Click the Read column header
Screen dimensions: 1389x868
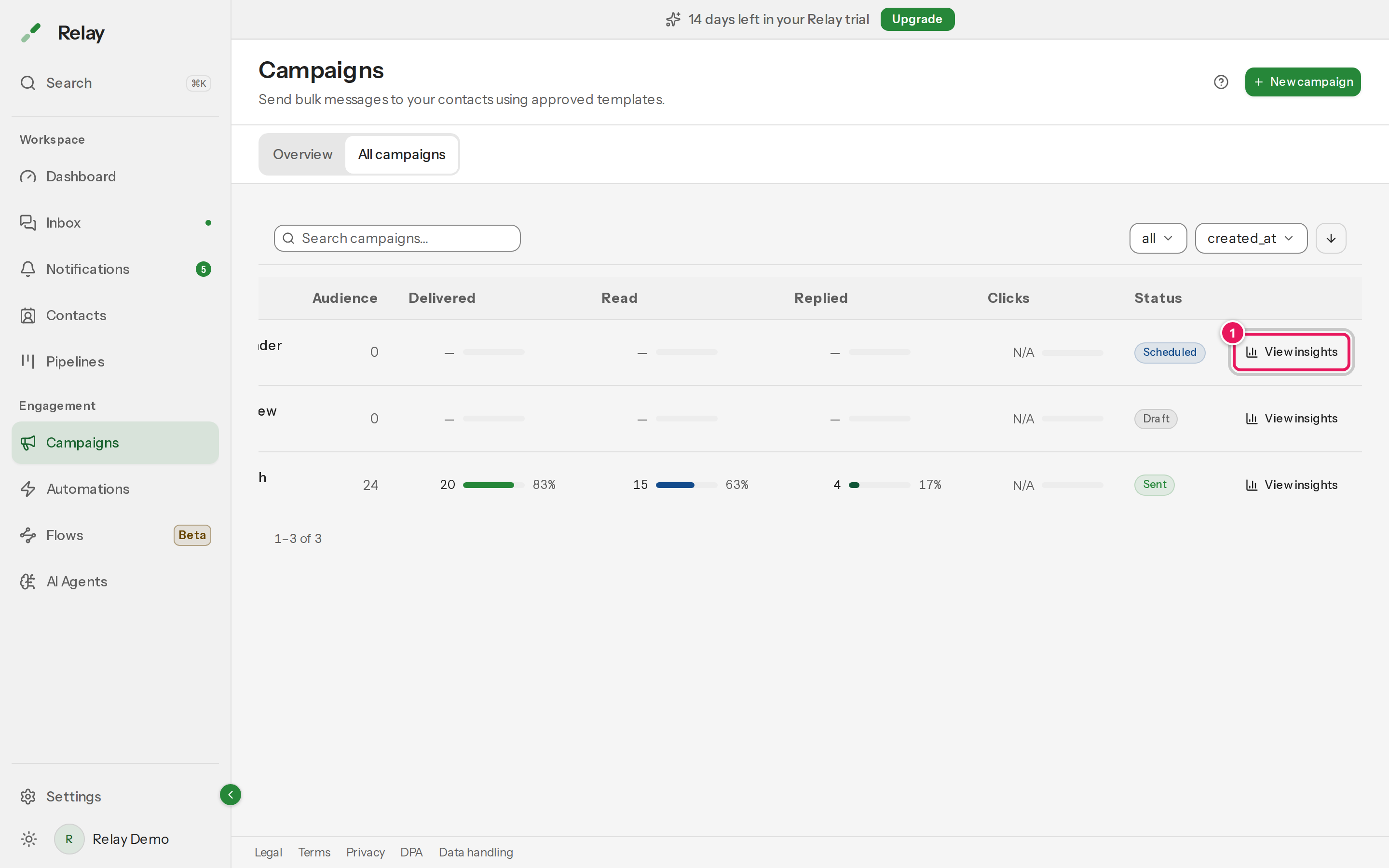(619, 298)
